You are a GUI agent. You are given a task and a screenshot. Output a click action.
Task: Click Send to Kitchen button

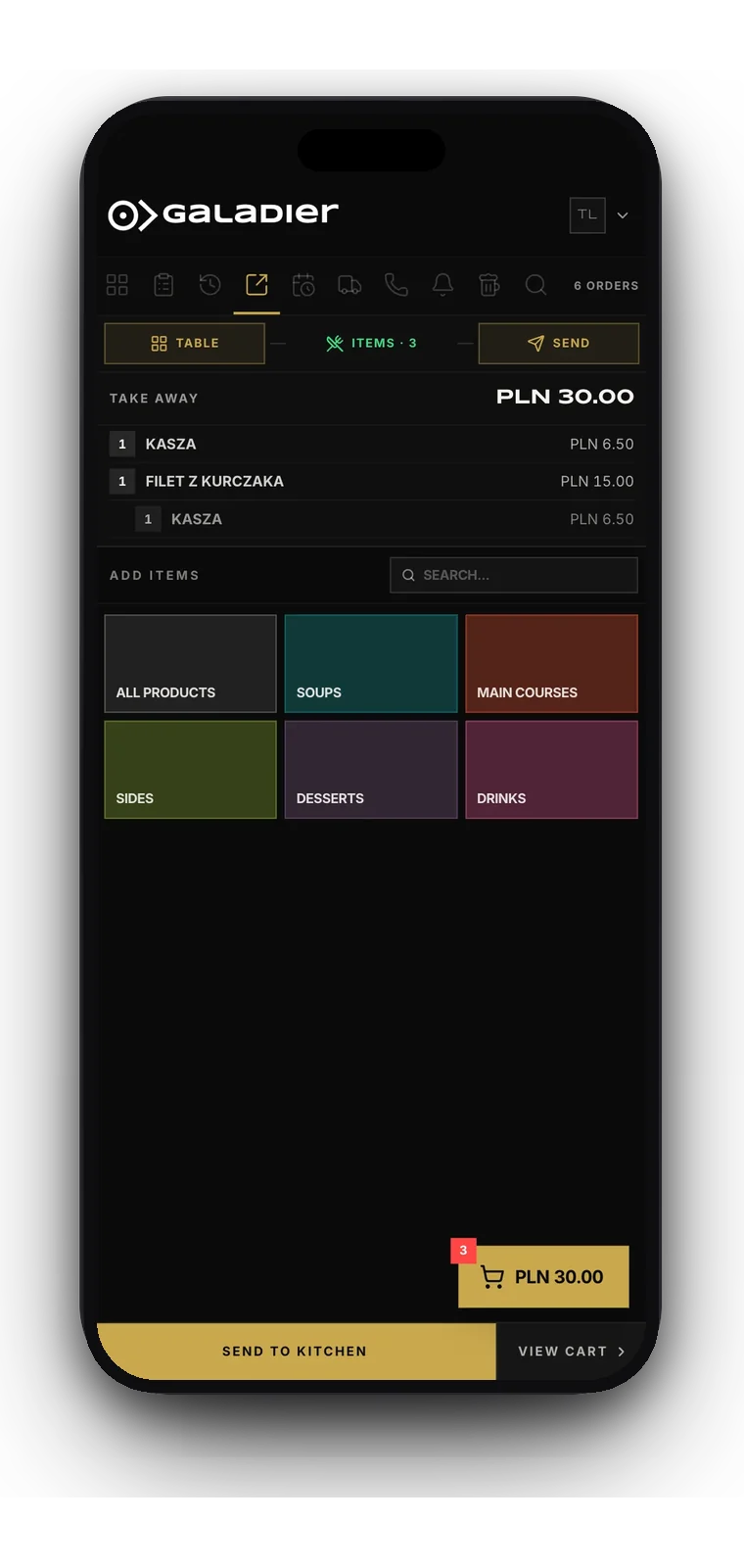tap(296, 1352)
